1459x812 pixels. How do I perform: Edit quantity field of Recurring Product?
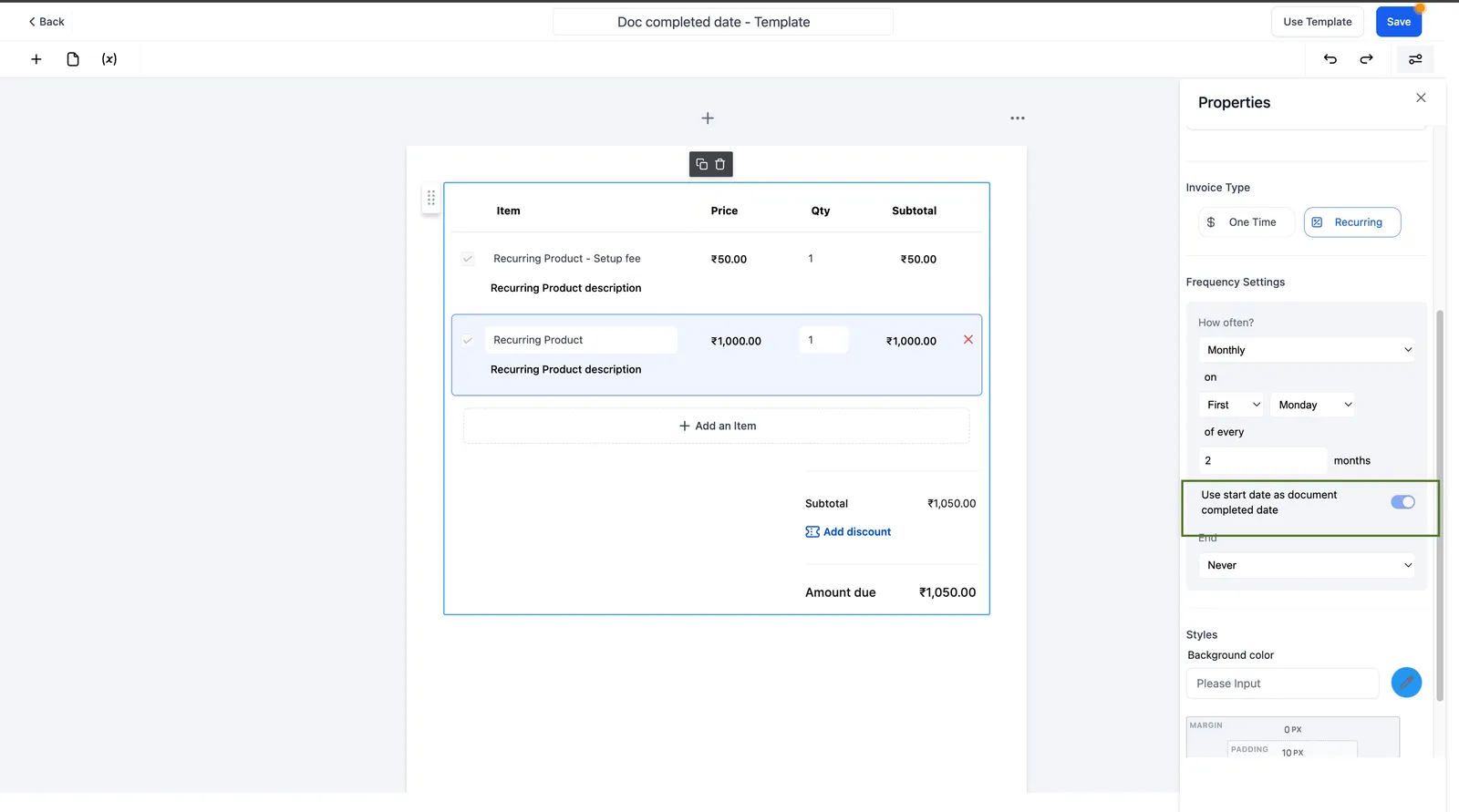(824, 340)
